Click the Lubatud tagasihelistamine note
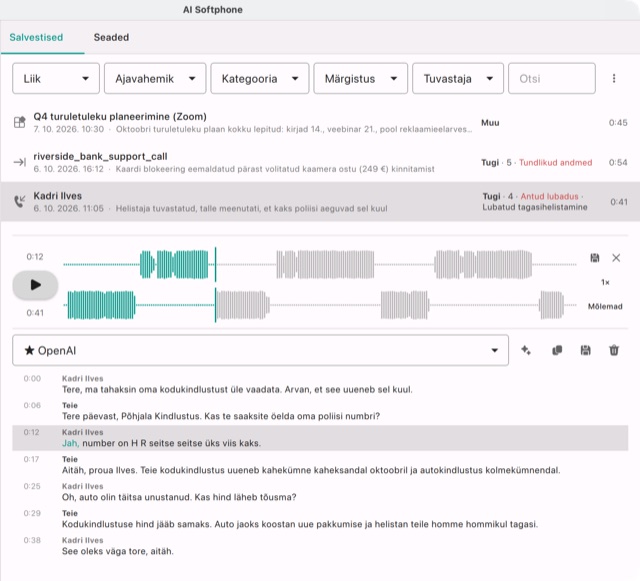The height and width of the screenshot is (581, 640). click(x=535, y=207)
